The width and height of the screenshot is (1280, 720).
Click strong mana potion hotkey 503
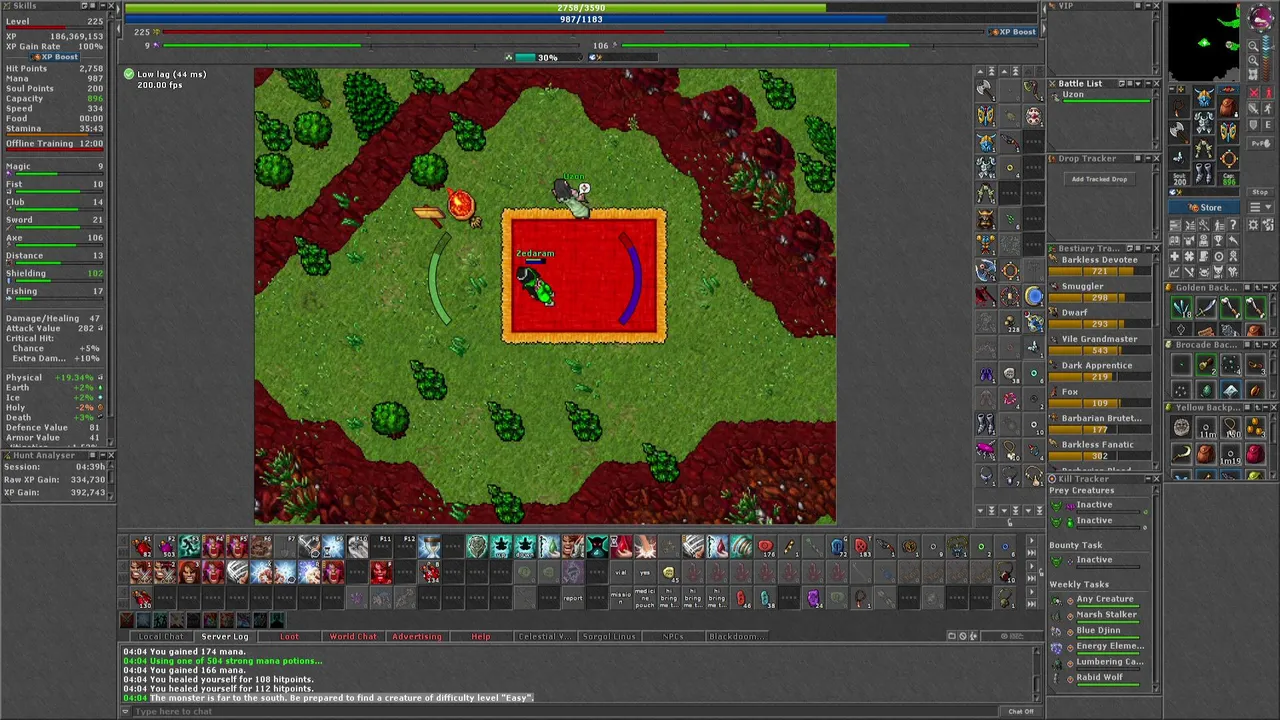point(167,546)
